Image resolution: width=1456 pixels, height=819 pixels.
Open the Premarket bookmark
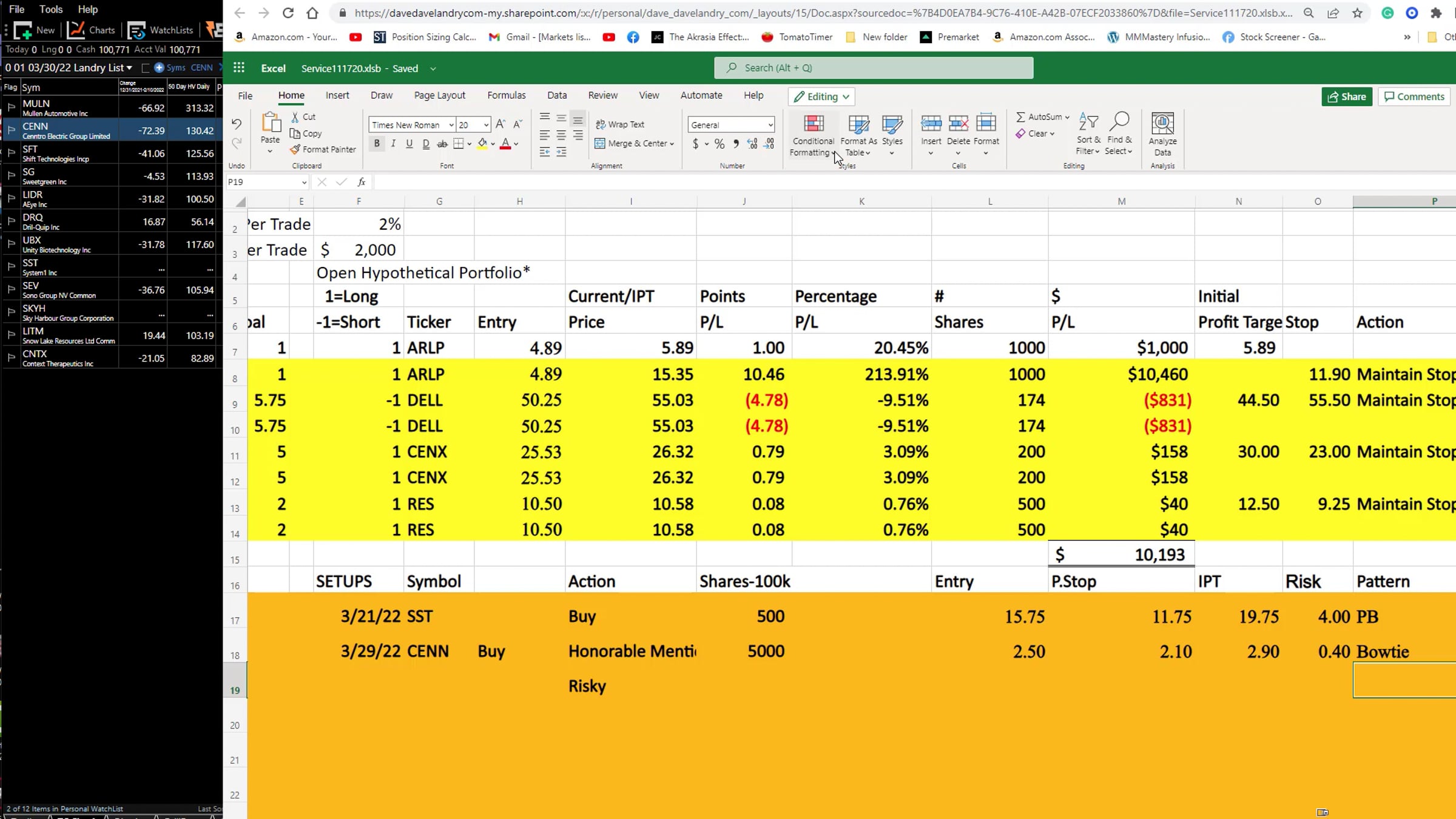(949, 37)
